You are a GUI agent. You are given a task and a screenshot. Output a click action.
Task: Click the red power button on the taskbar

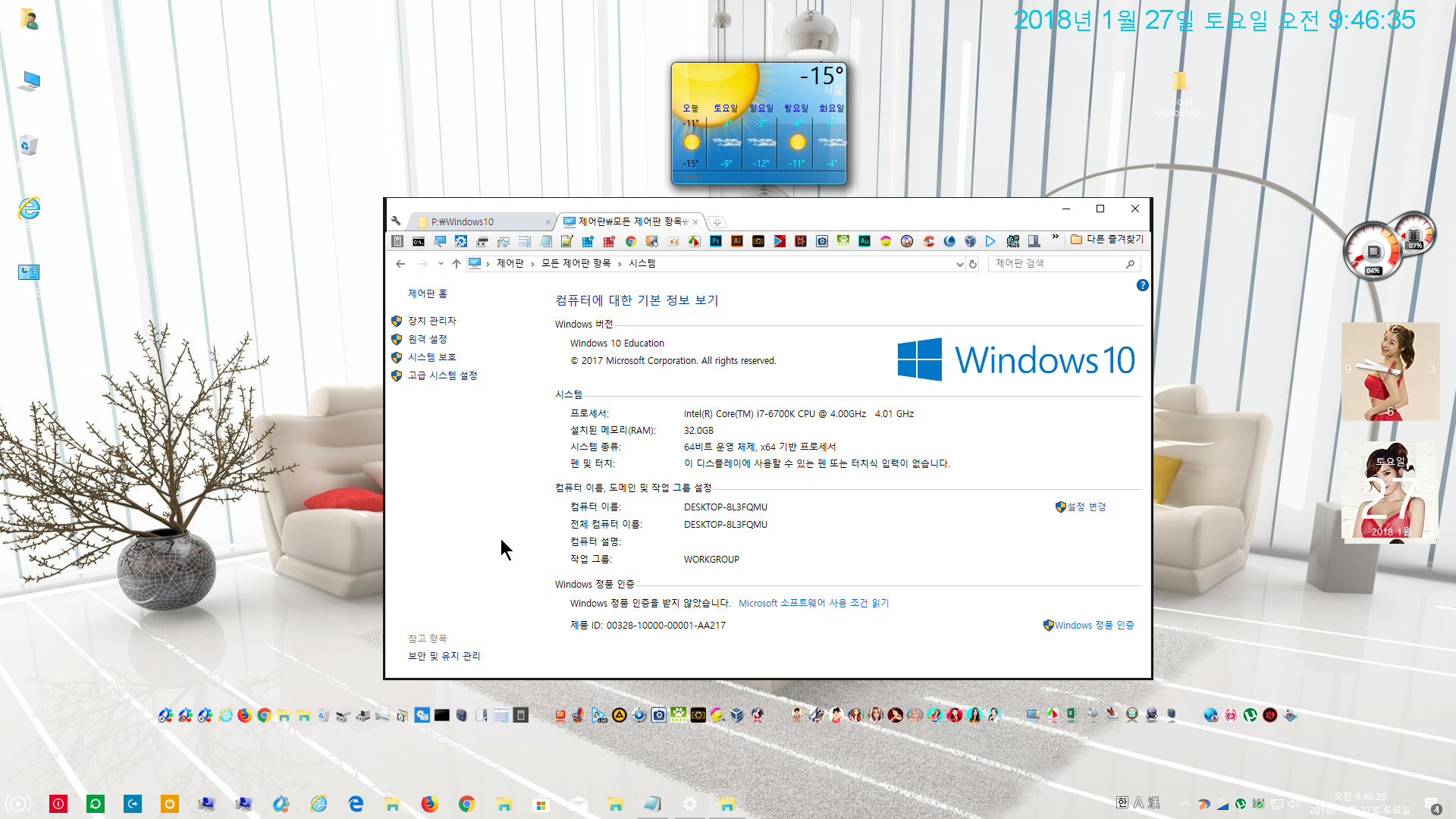[58, 804]
